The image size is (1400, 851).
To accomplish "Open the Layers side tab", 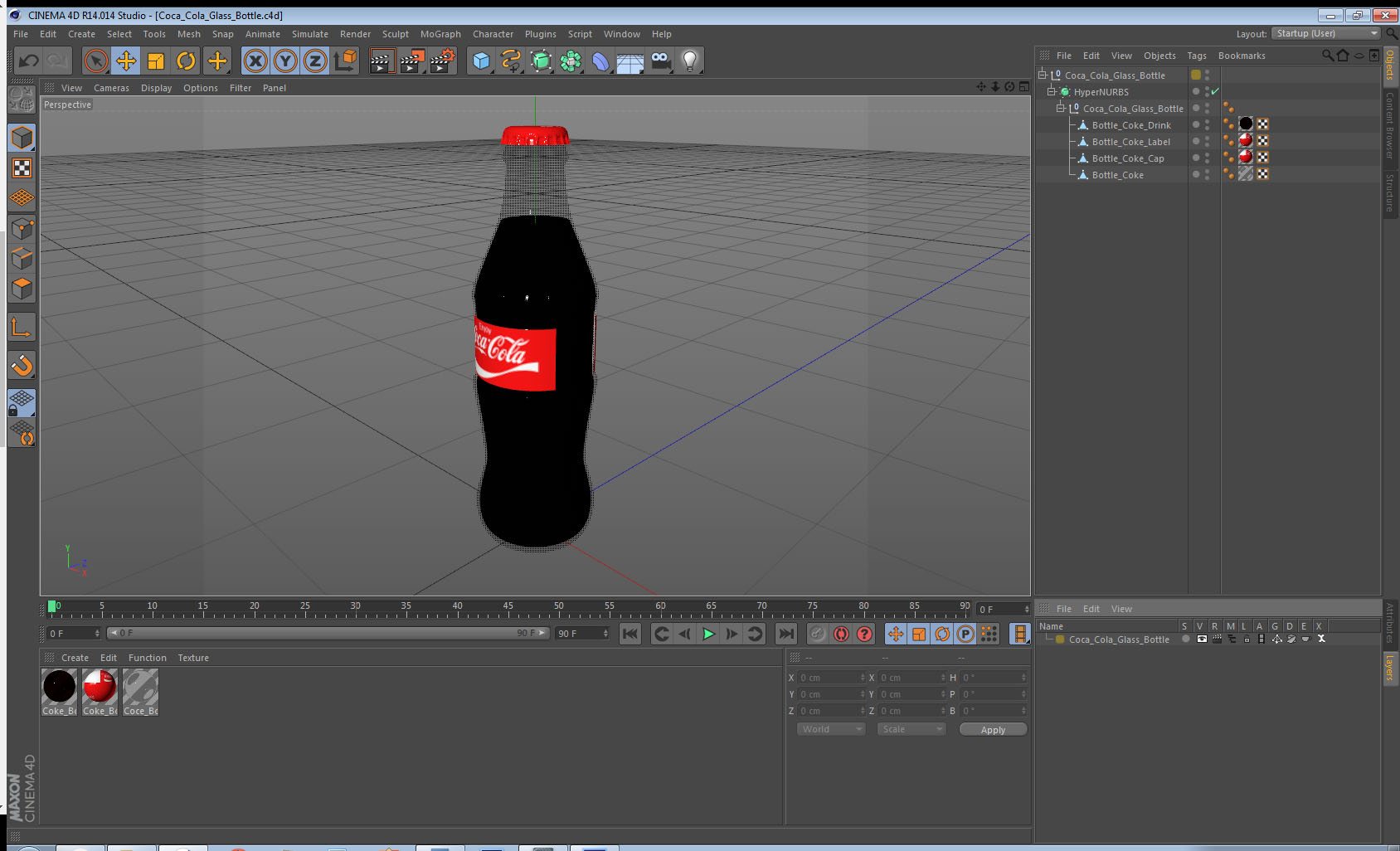I will 1390,668.
